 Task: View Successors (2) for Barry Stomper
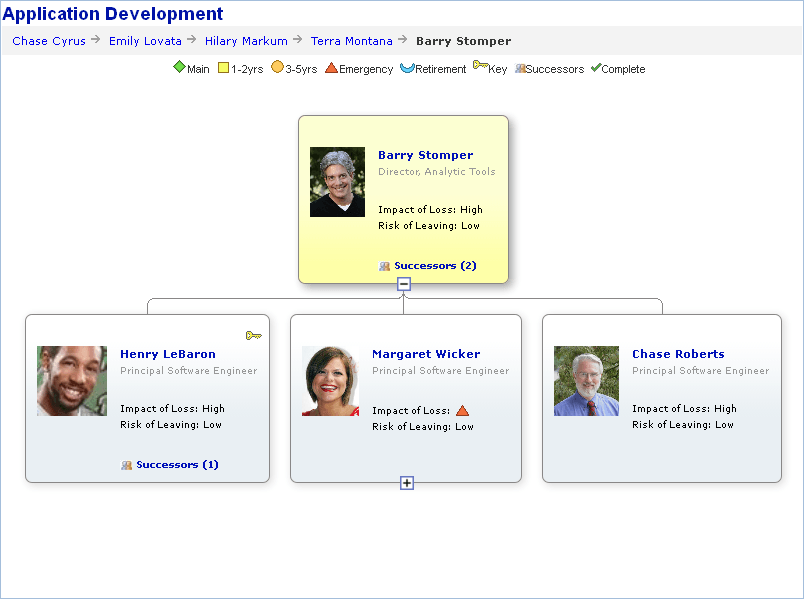pyautogui.click(x=434, y=265)
